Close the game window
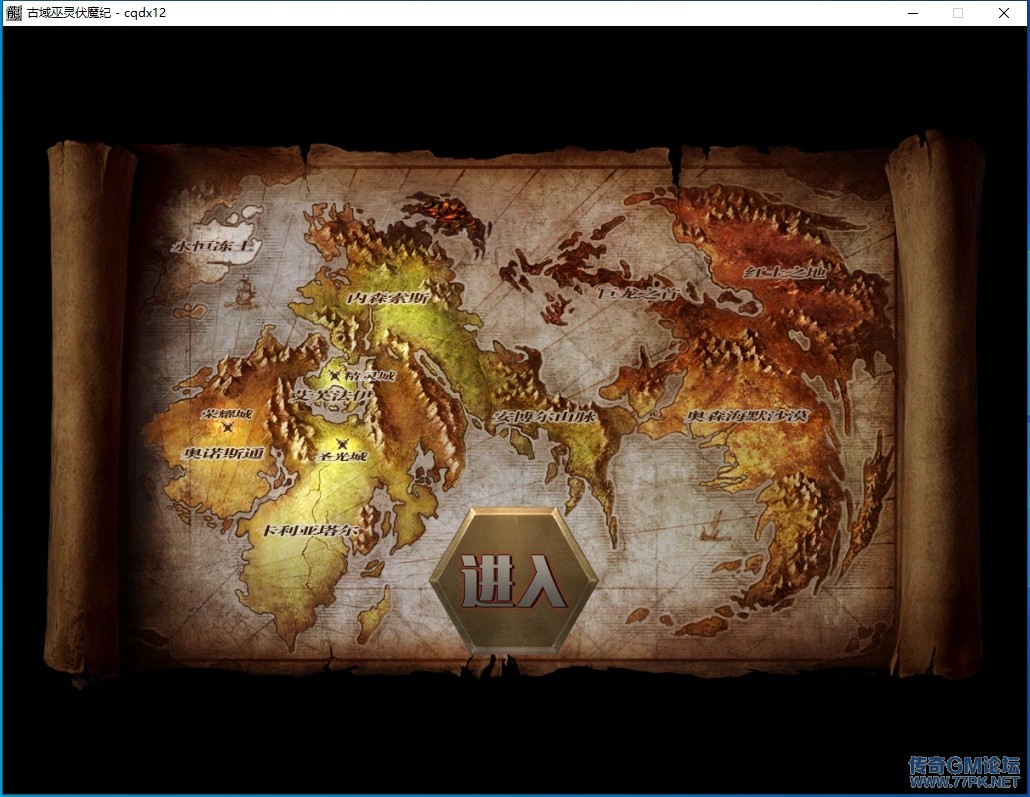 click(x=1004, y=13)
